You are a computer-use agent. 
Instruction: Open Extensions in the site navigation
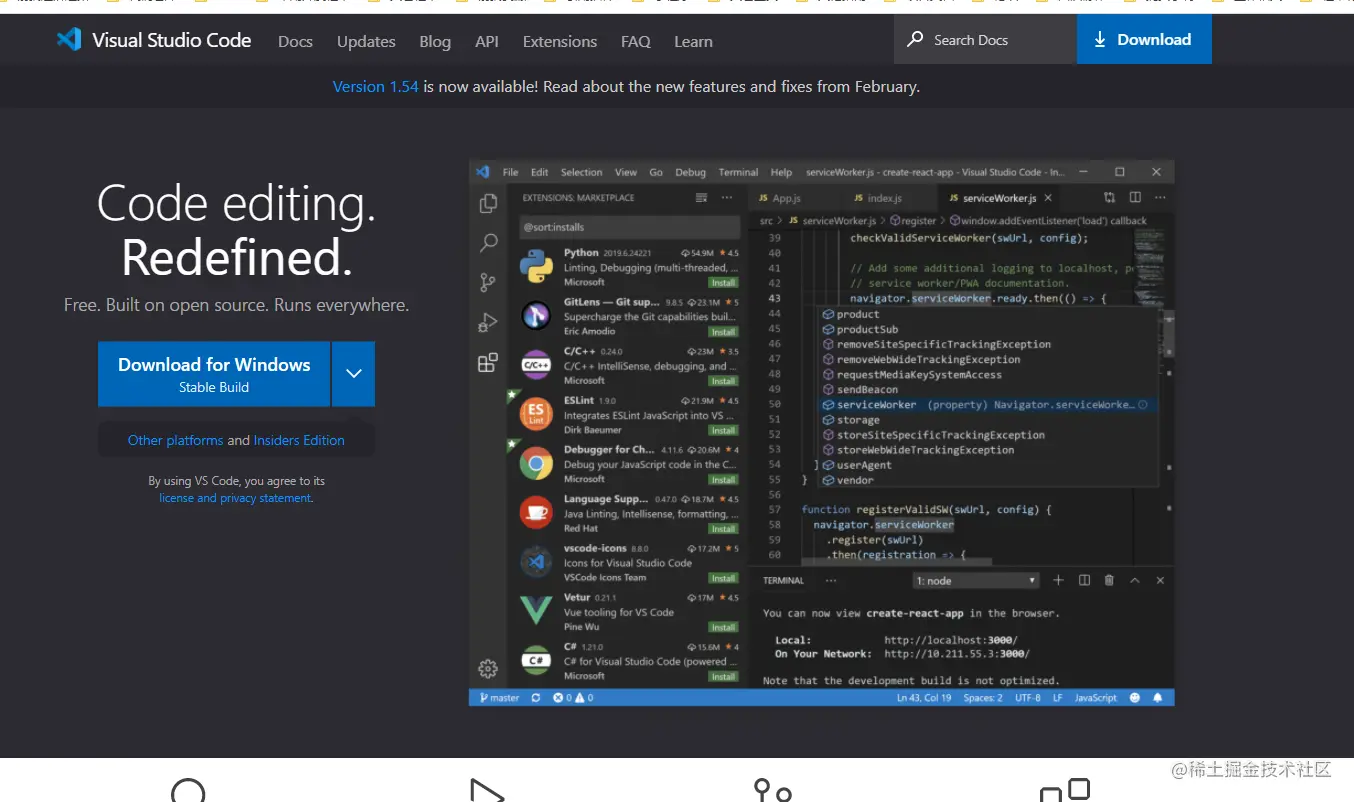pos(560,41)
